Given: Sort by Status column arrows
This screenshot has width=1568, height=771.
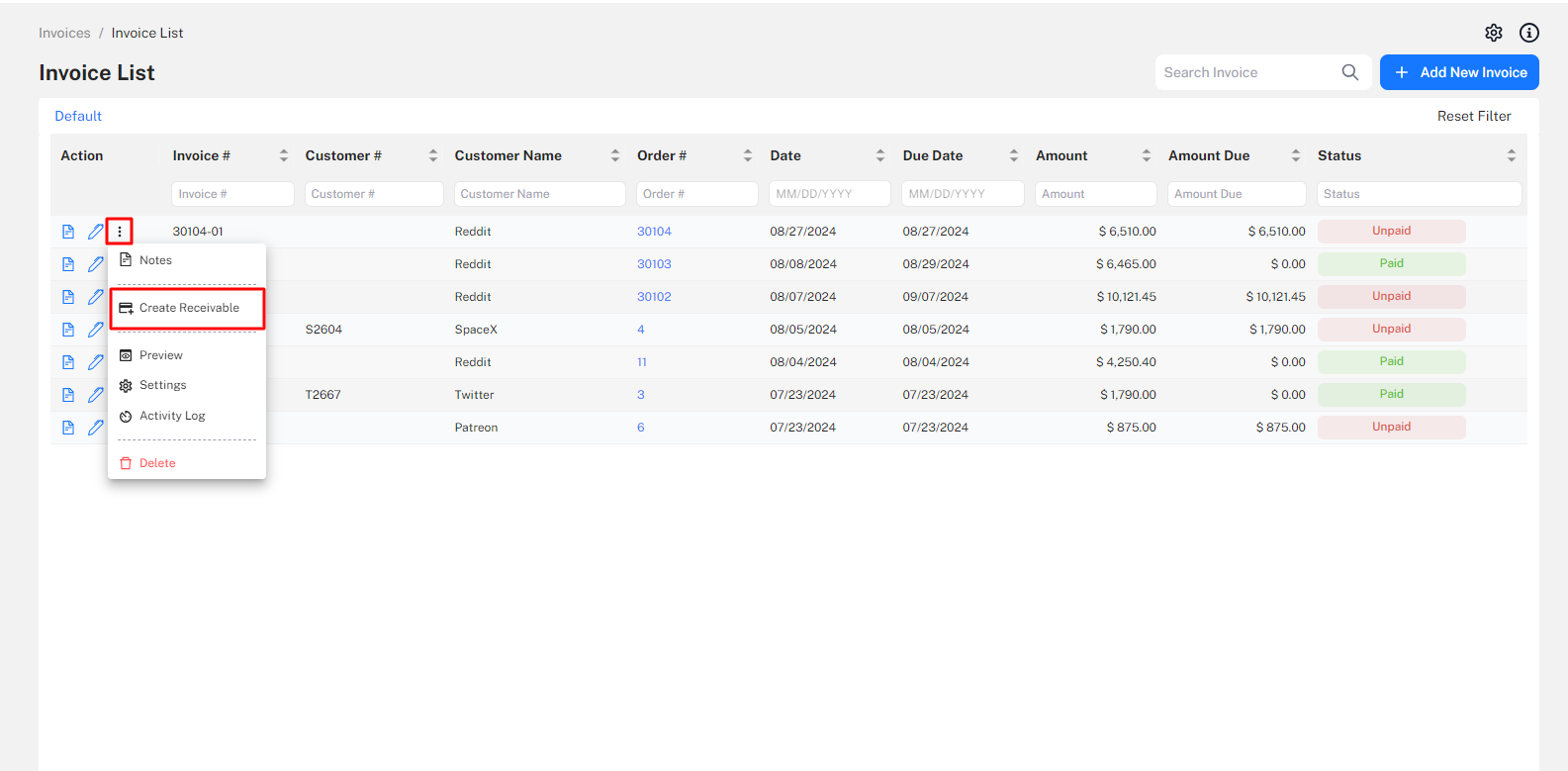Looking at the screenshot, I should (x=1512, y=155).
